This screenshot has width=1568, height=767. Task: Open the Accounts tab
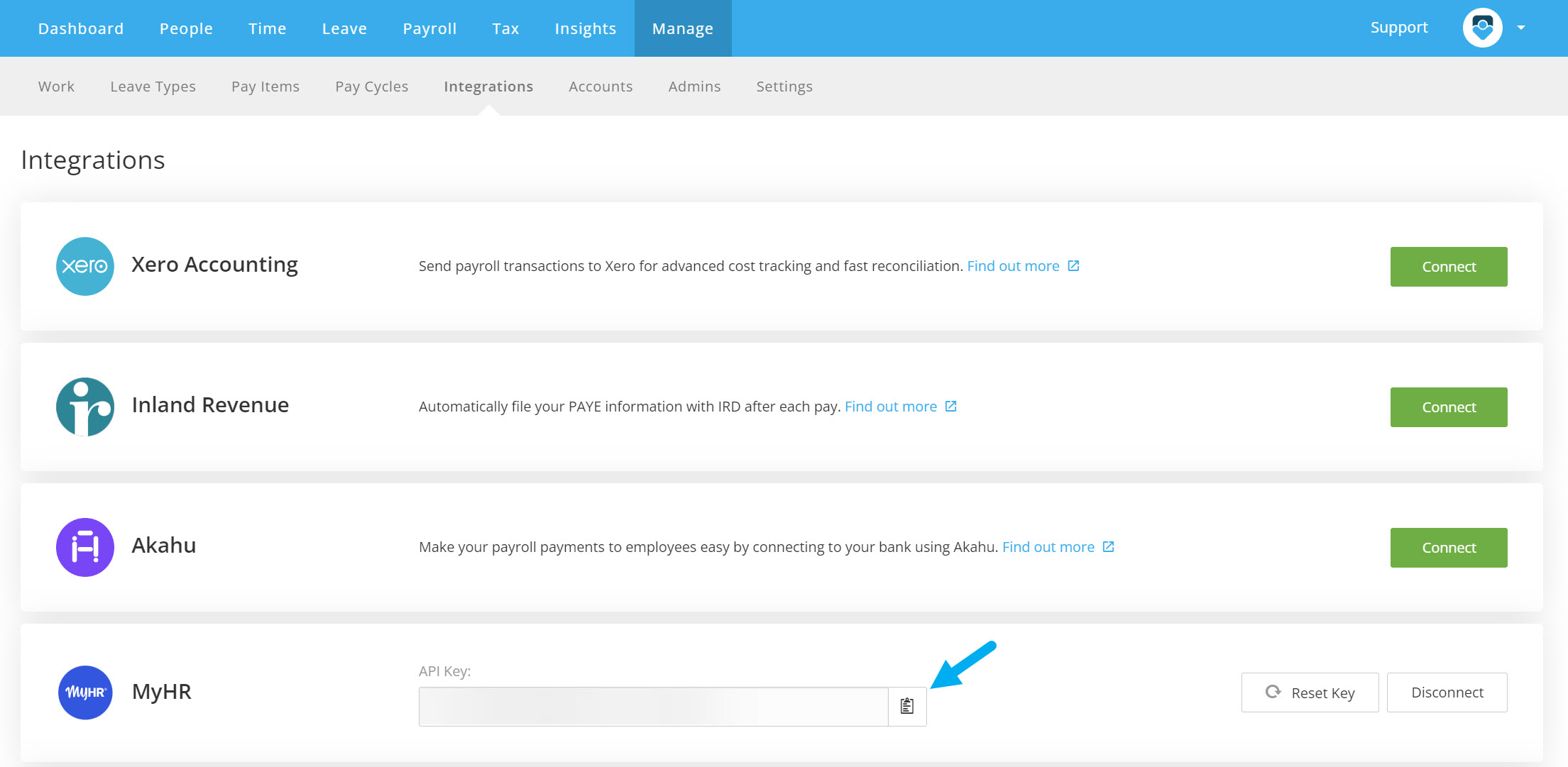pyautogui.click(x=601, y=87)
